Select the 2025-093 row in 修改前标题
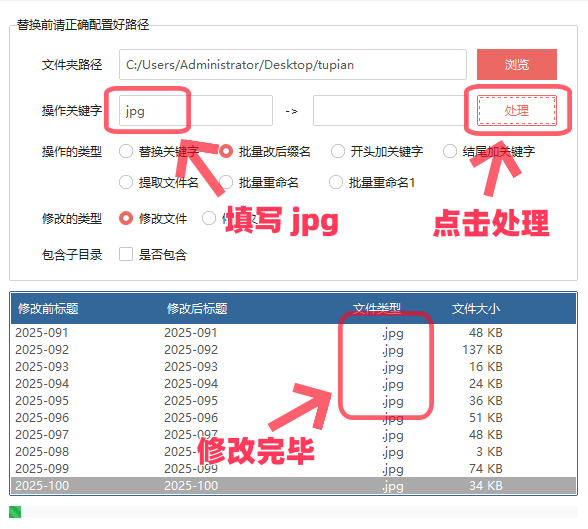Viewport: 588px width, 529px height. [x=42, y=366]
